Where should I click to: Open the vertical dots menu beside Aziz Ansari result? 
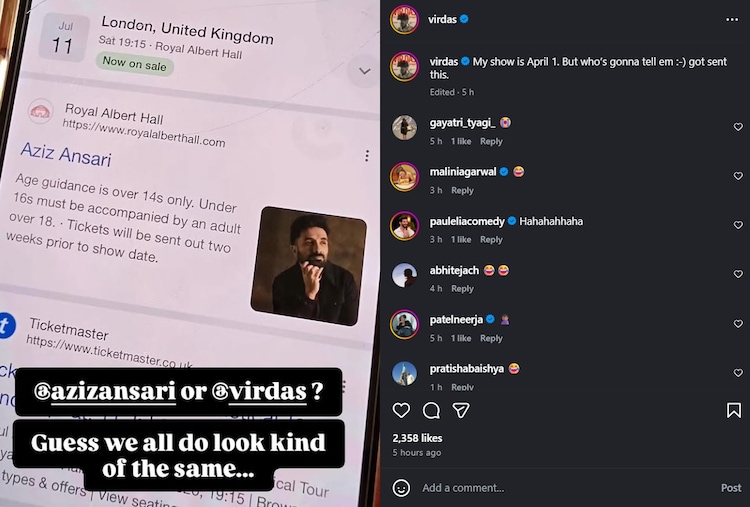(x=367, y=155)
